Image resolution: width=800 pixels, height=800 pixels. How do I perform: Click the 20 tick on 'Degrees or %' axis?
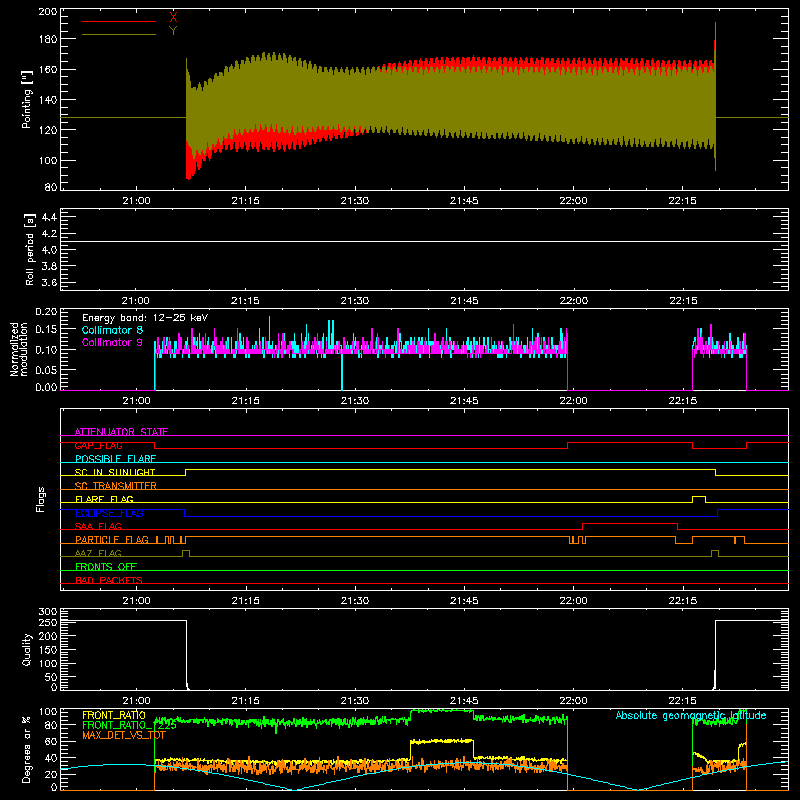click(51, 774)
